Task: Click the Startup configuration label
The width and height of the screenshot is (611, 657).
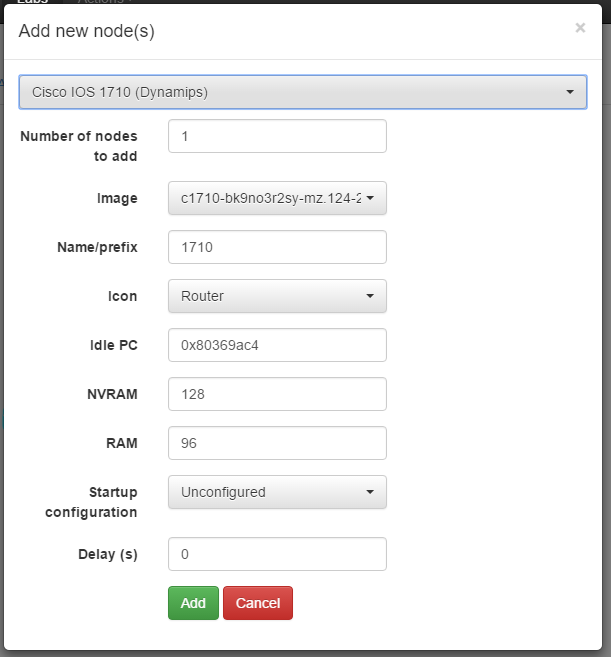Action: pyautogui.click(x=91, y=502)
